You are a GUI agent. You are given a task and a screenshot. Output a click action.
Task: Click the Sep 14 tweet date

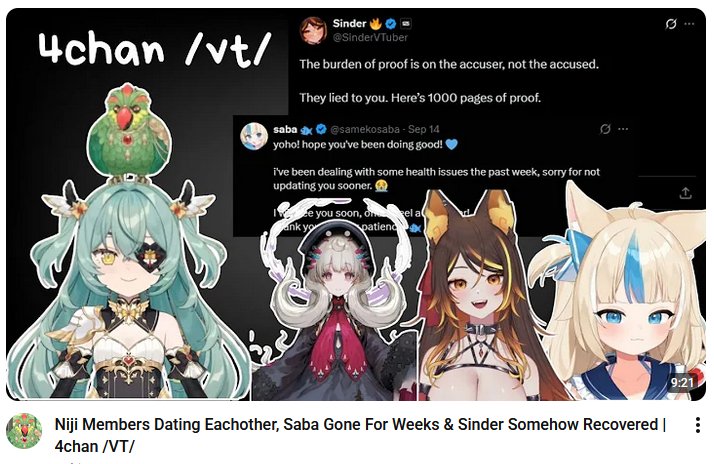[423, 129]
